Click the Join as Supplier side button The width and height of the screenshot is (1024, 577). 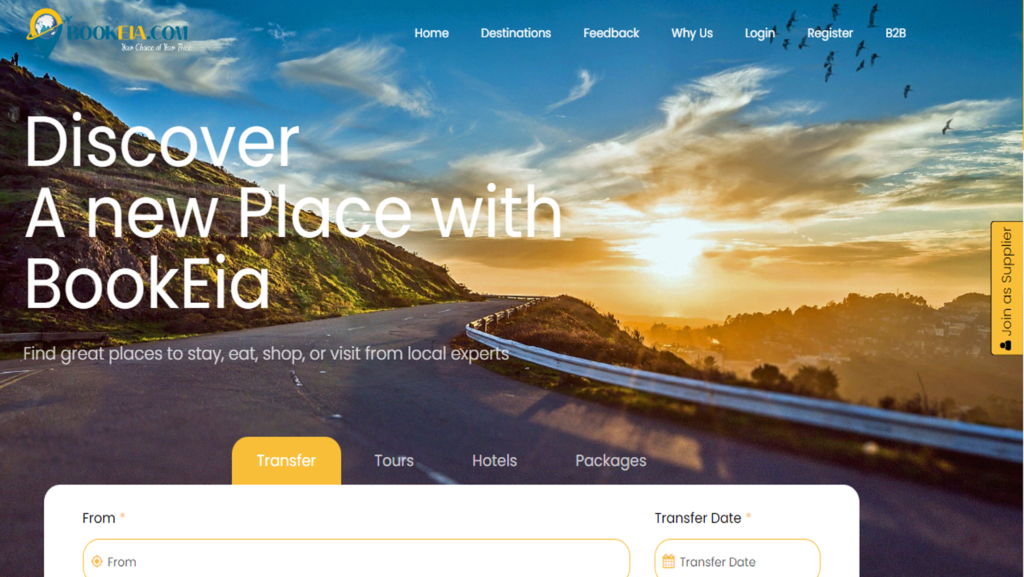(x=1006, y=288)
